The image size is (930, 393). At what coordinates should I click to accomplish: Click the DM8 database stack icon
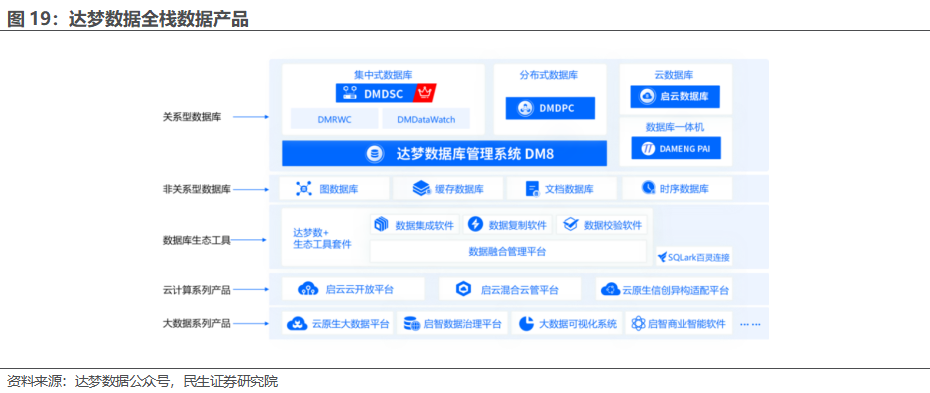coord(374,154)
